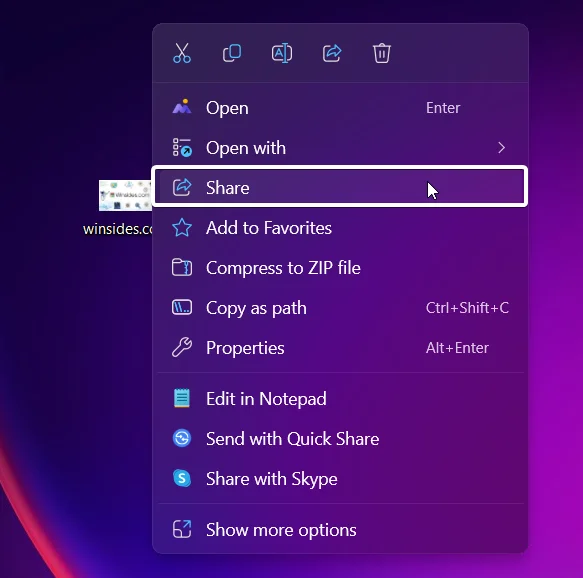
Task: Click the wrench icon for Properties
Action: (x=182, y=347)
